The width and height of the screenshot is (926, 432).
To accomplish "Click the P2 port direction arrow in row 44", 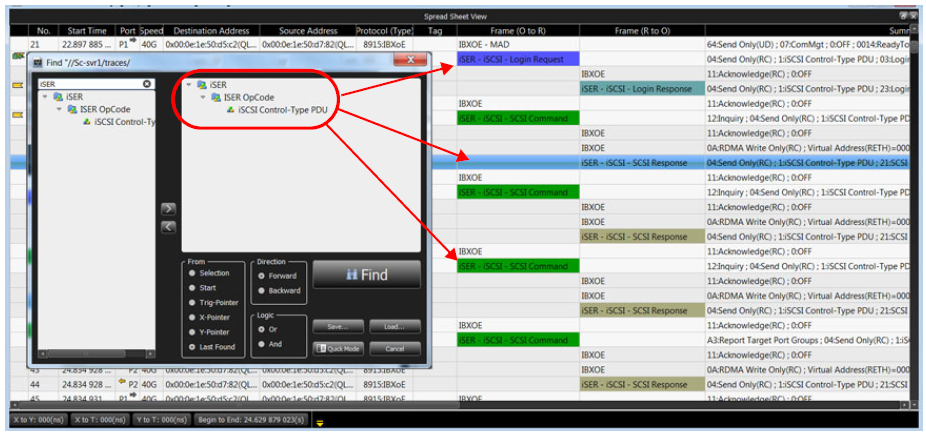I will click(123, 383).
